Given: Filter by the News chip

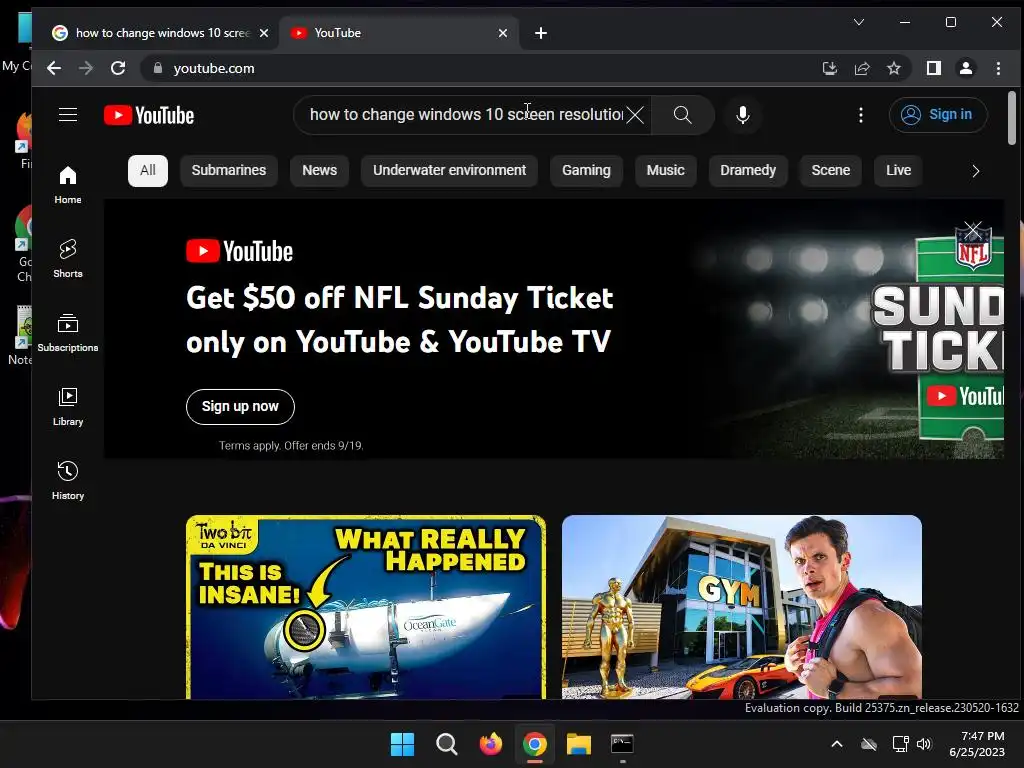Looking at the screenshot, I should pos(319,170).
